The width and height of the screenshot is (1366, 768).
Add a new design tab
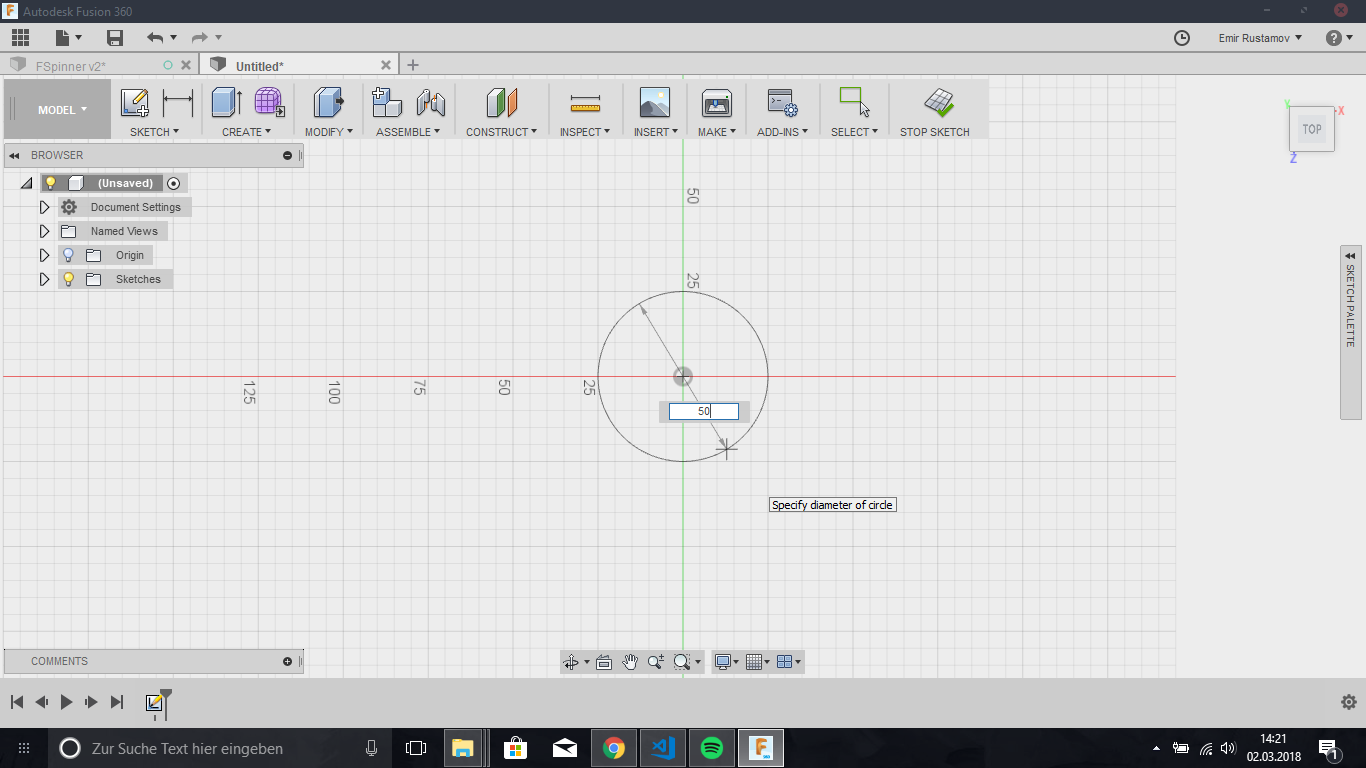pyautogui.click(x=413, y=65)
